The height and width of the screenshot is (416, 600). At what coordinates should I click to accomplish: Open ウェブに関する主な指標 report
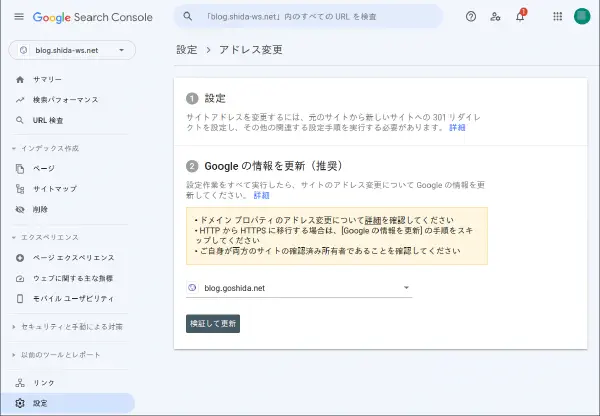[x=73, y=278]
